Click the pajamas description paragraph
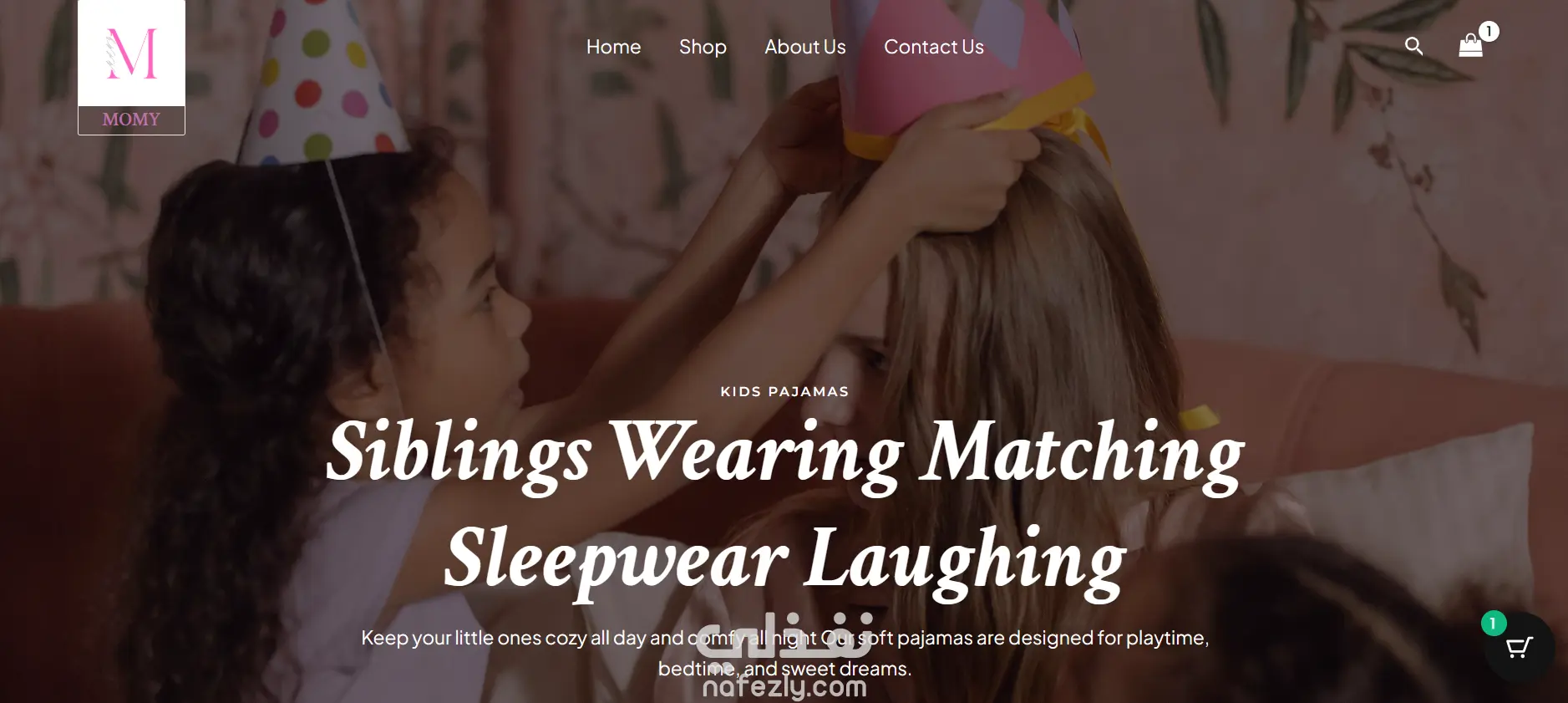 point(784,653)
